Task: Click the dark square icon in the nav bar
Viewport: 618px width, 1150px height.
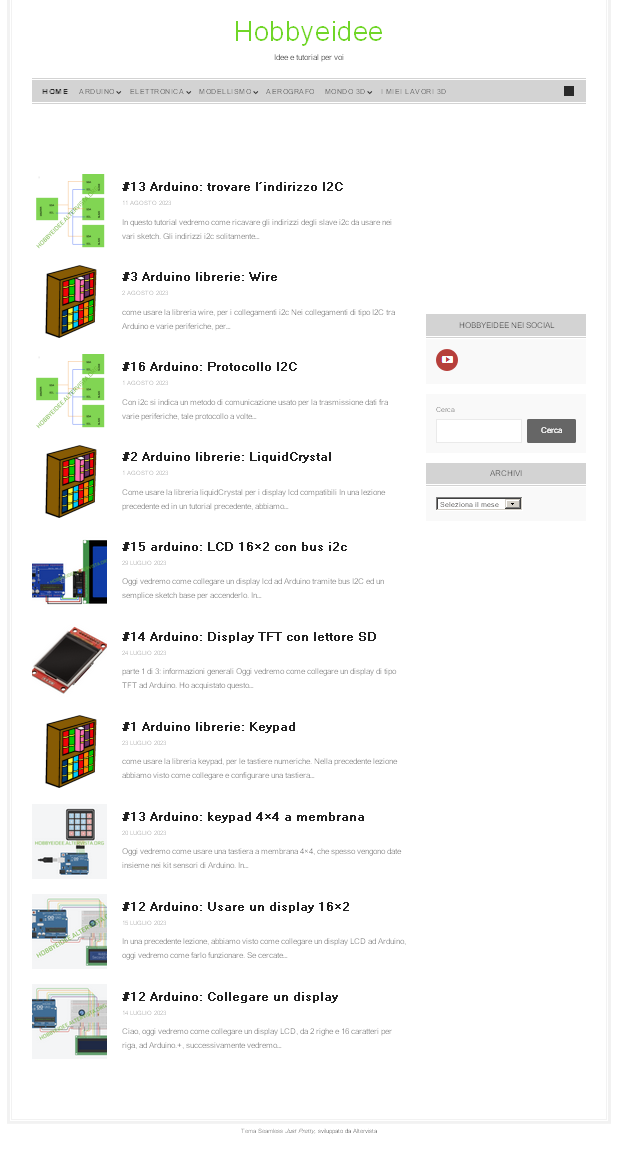Action: 569,91
